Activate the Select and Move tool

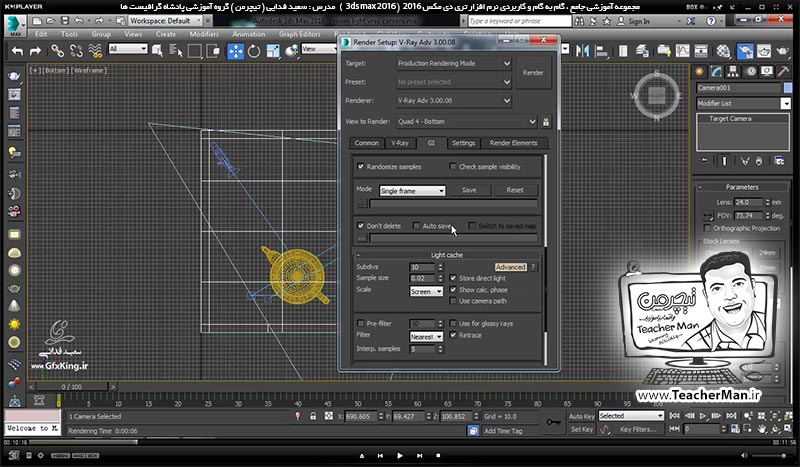pos(235,51)
